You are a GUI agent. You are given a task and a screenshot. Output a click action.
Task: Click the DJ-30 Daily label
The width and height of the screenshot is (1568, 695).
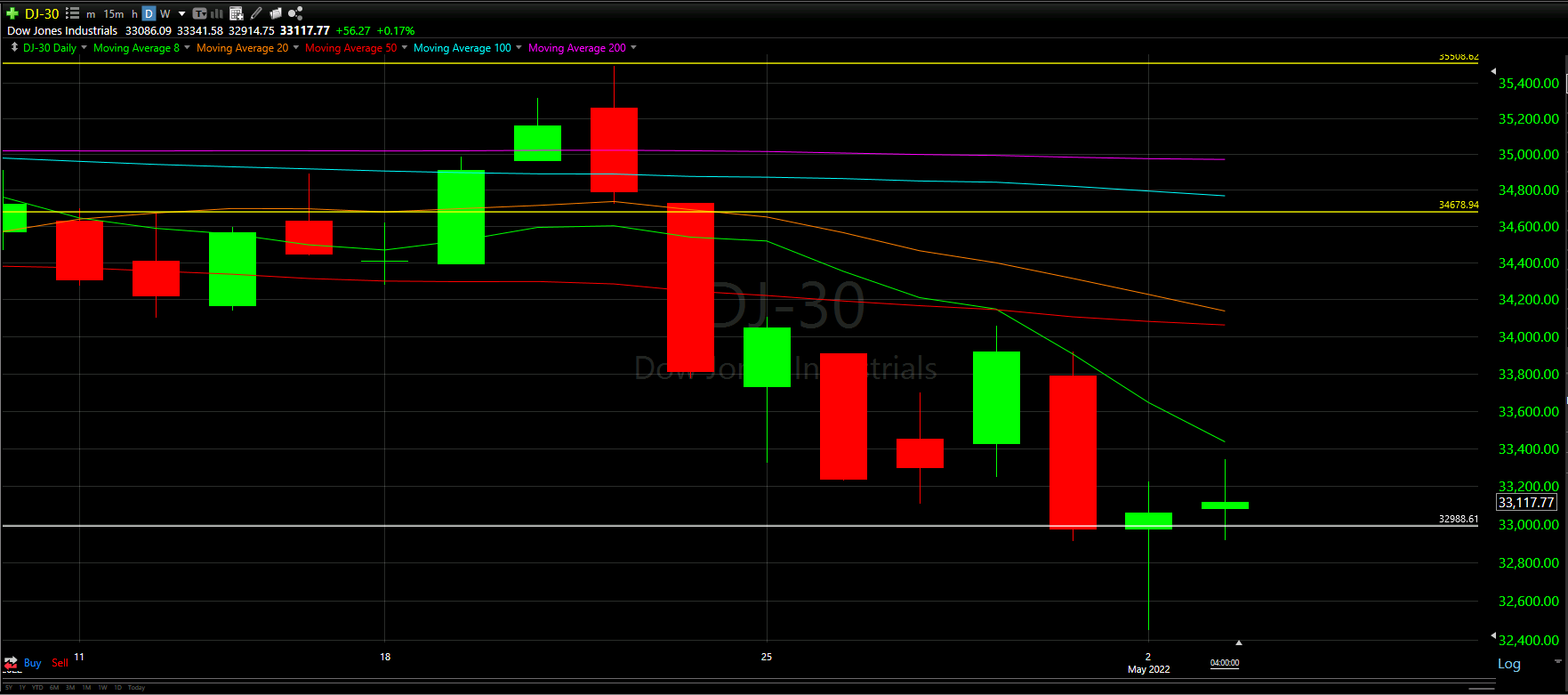pyautogui.click(x=50, y=48)
